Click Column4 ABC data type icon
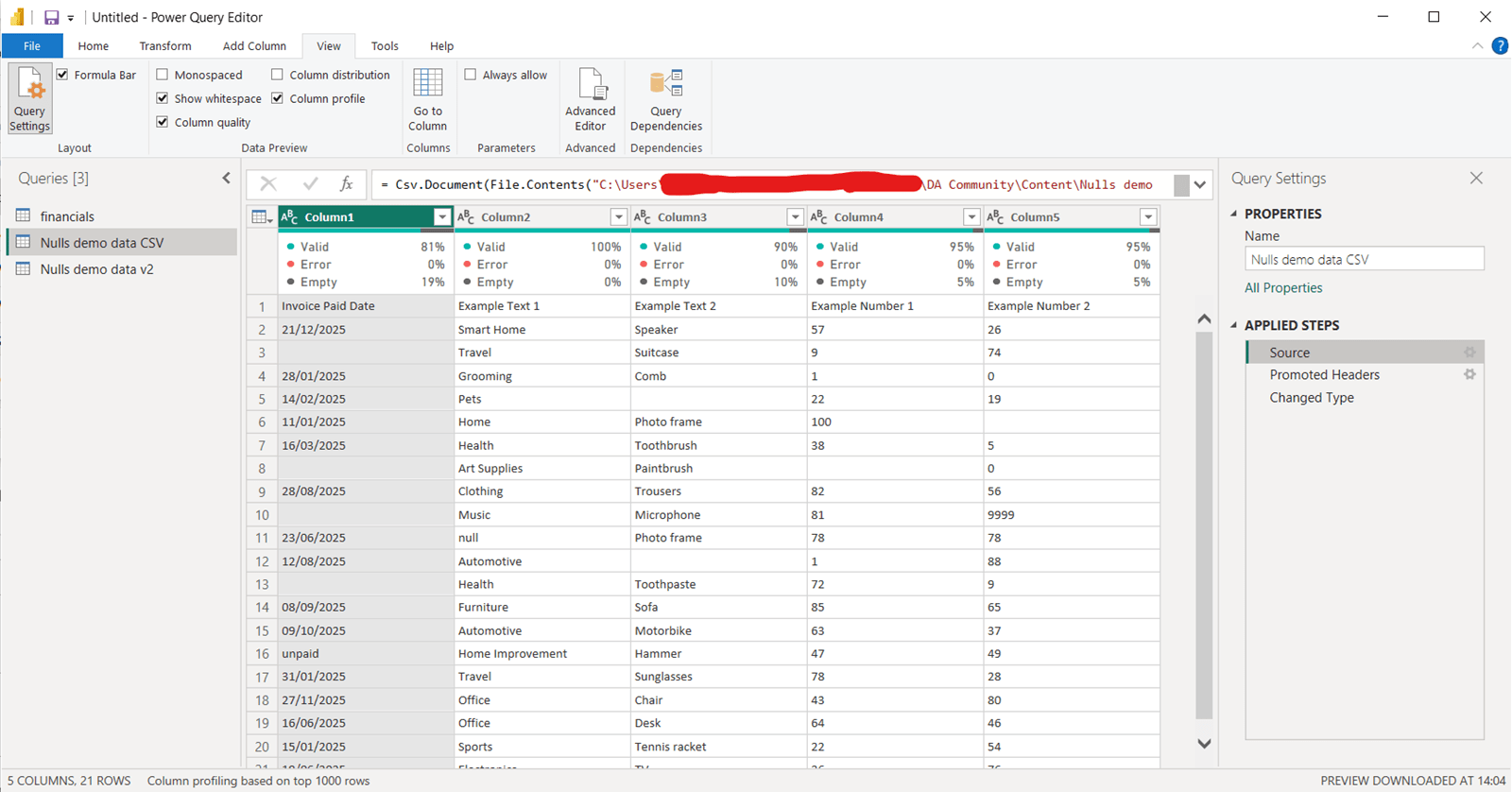Viewport: 1512px width, 792px height. pos(819,217)
